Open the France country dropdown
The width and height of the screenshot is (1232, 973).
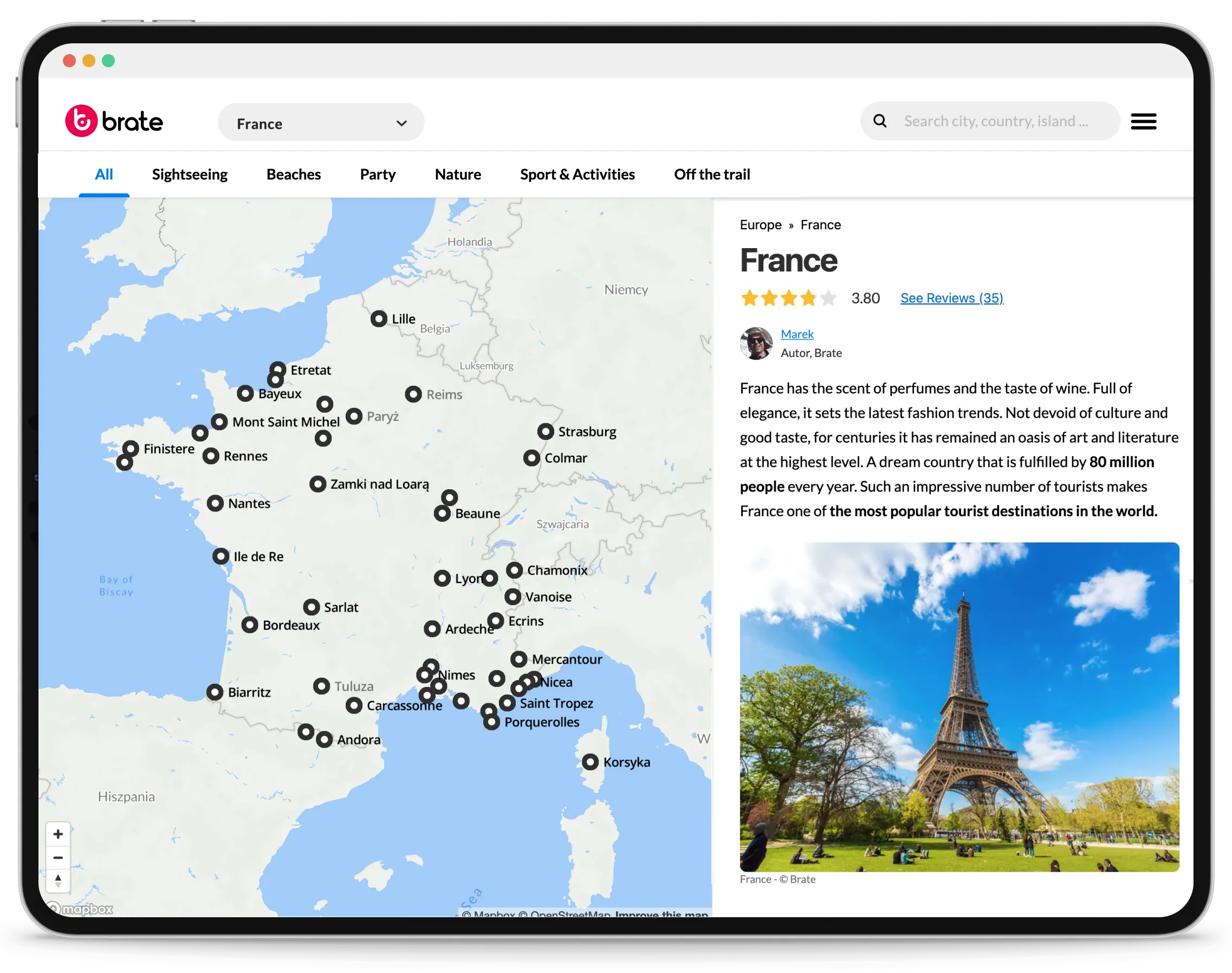(x=321, y=122)
